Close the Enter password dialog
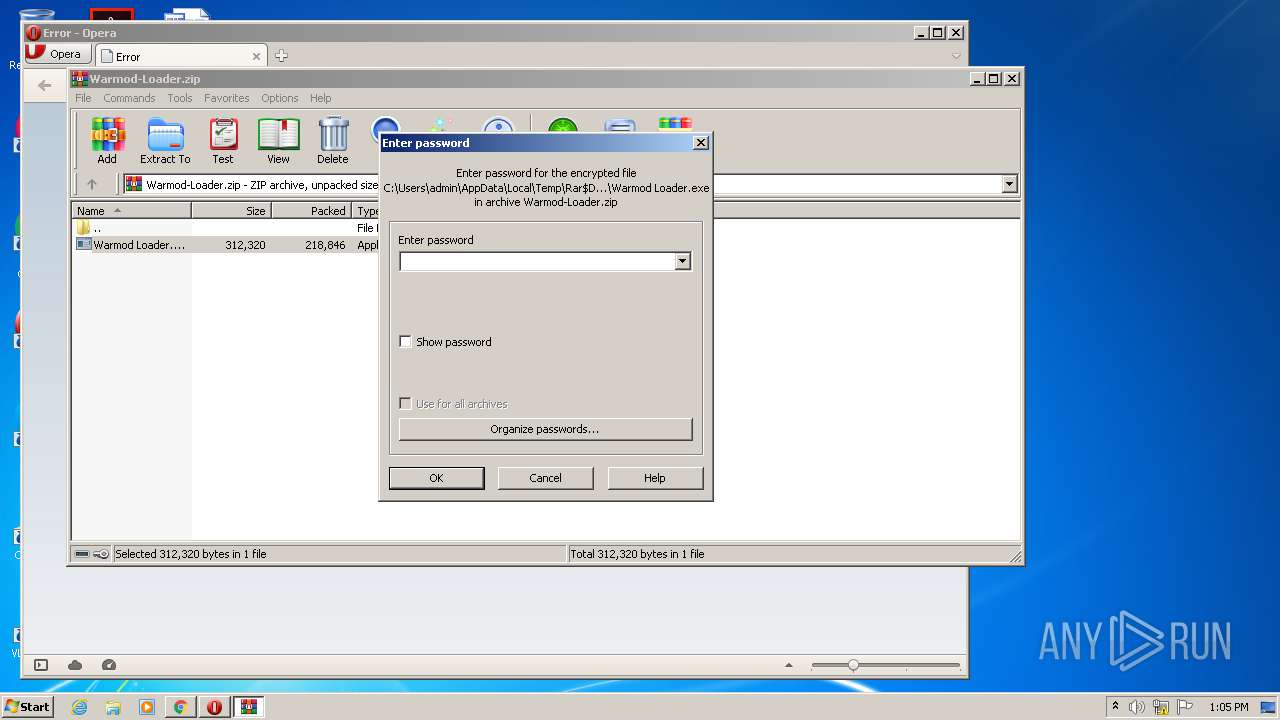The width and height of the screenshot is (1280, 720). tap(701, 143)
